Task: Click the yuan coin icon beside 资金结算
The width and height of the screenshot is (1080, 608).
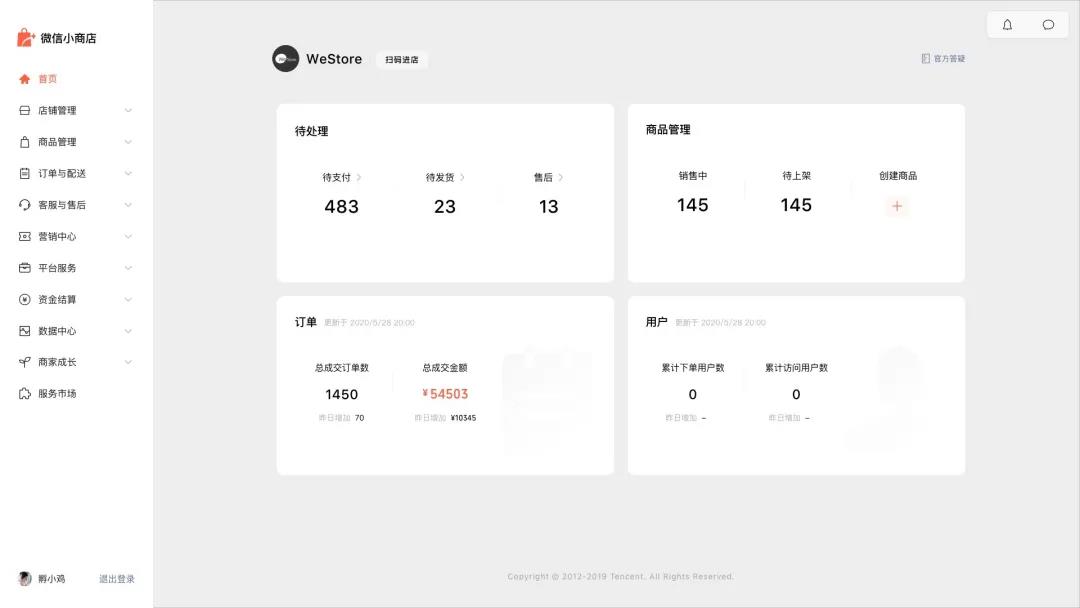Action: pyautogui.click(x=25, y=300)
